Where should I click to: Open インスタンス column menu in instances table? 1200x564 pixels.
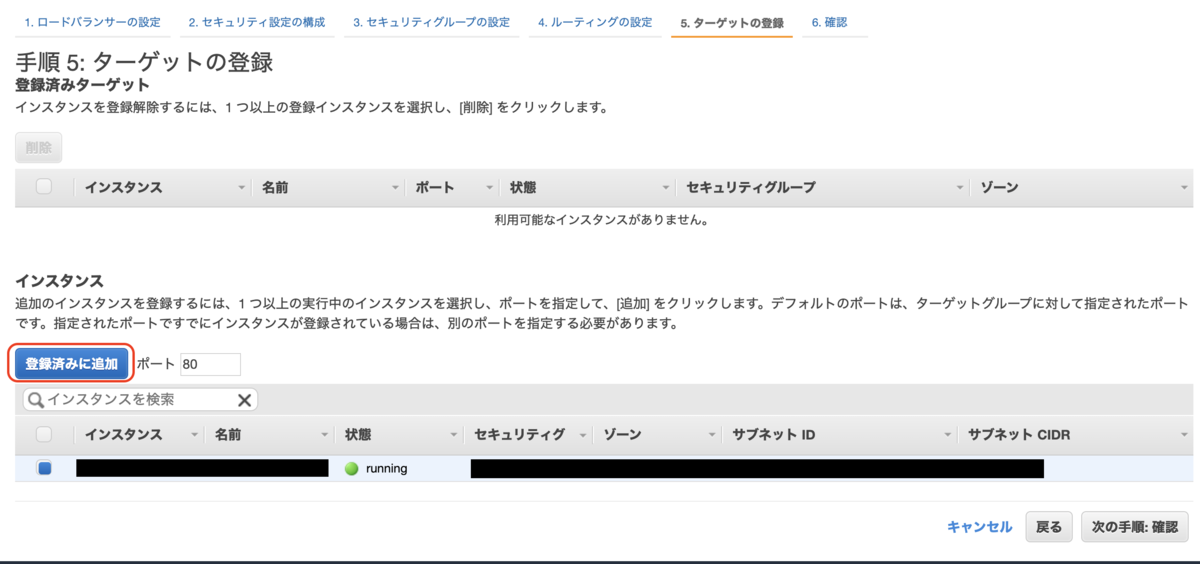[194, 435]
